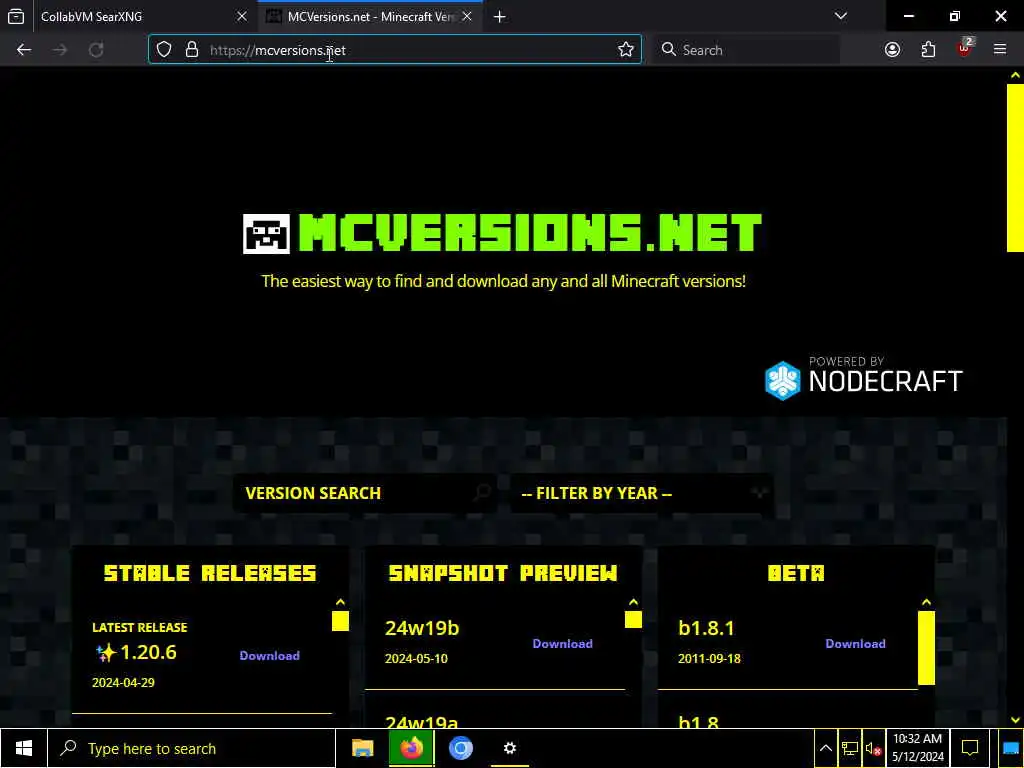Open the tracking protection shield icon
1024x768 pixels.
(x=164, y=50)
